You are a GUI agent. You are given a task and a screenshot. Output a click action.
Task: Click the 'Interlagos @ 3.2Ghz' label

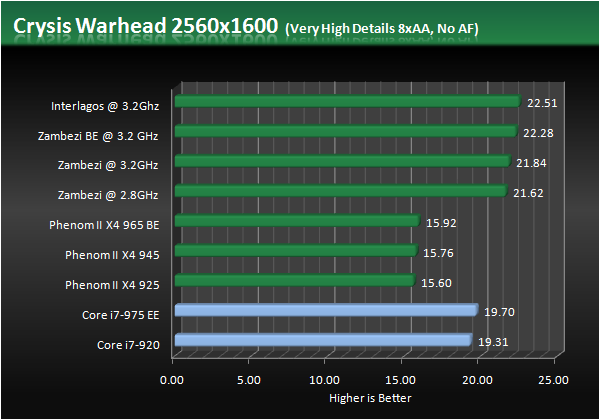point(105,106)
